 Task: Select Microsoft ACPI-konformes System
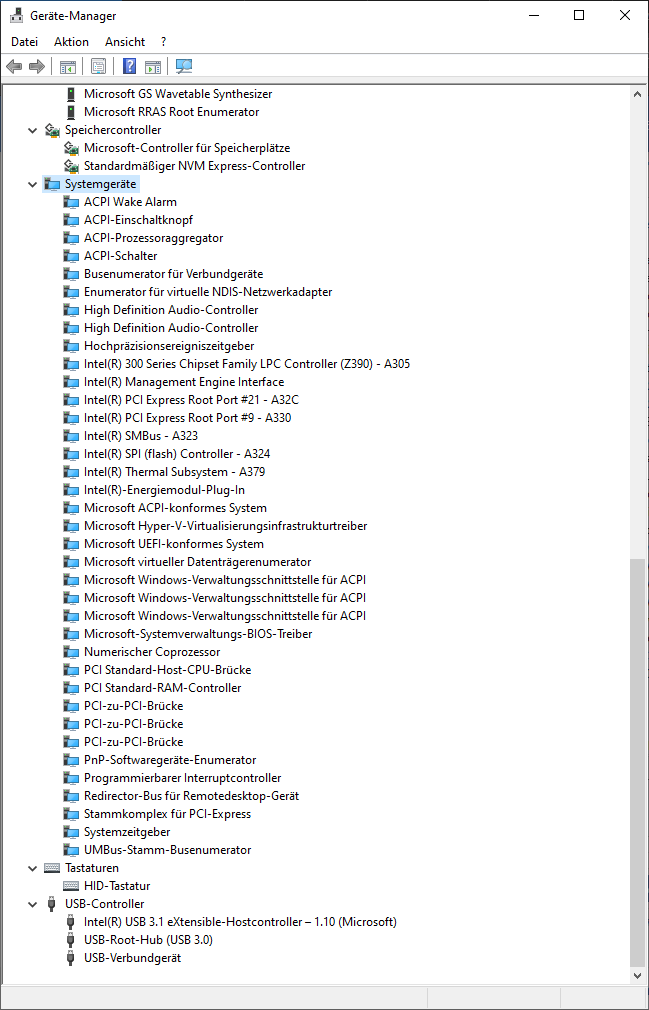coord(175,508)
